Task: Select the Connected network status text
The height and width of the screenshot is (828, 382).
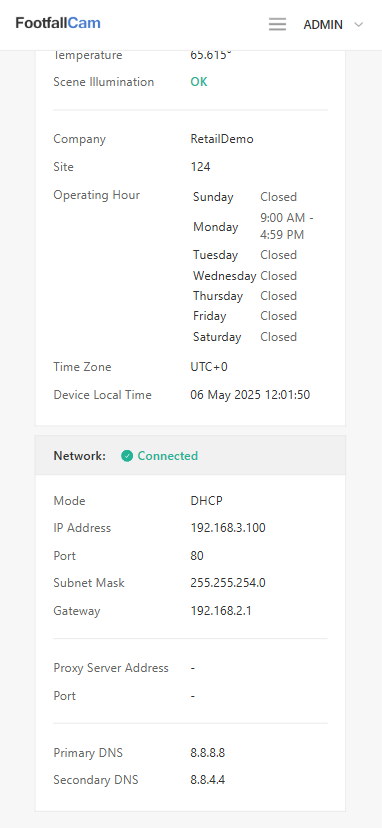Action: (x=167, y=456)
